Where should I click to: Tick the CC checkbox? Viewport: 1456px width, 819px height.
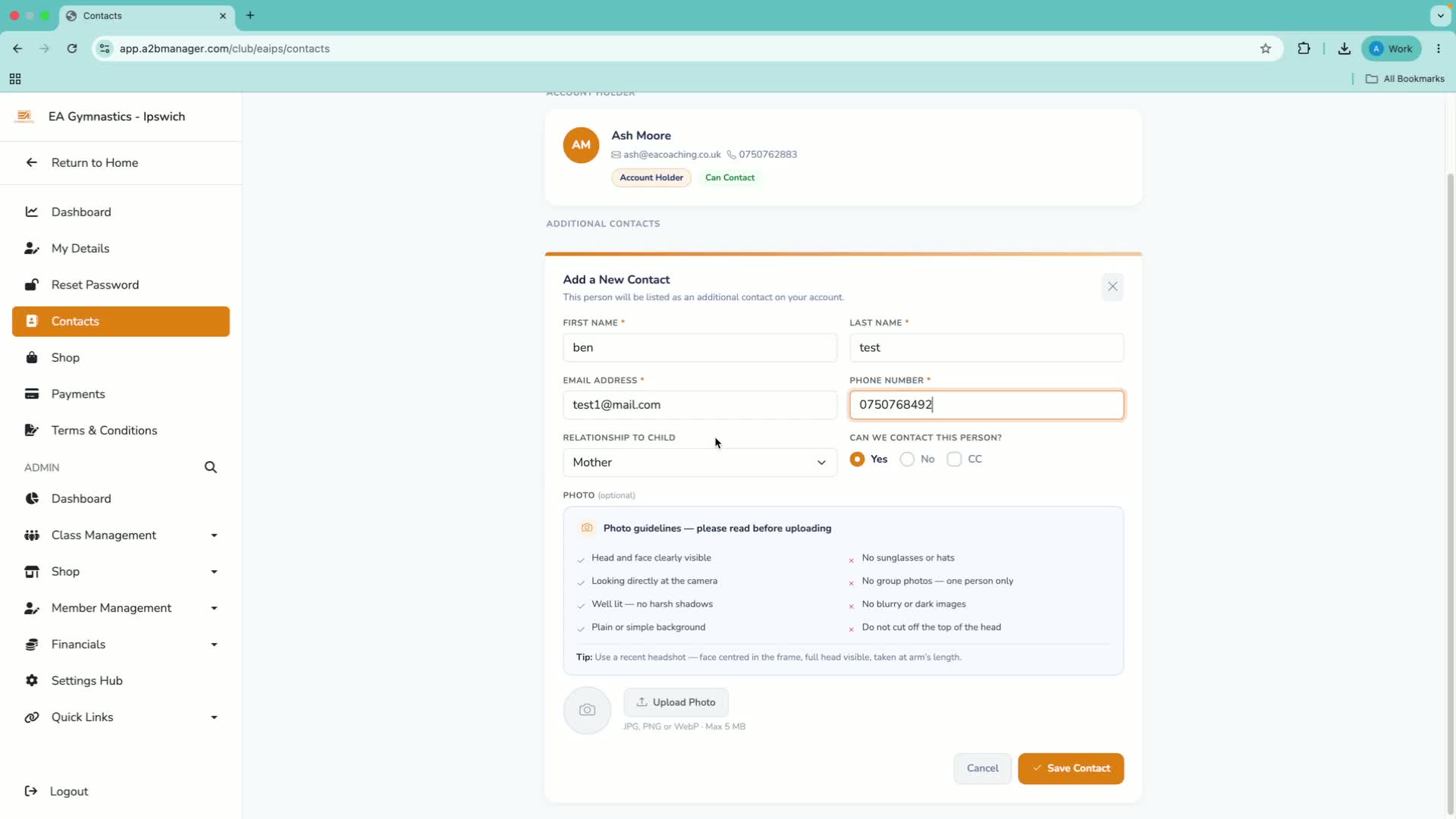click(954, 460)
